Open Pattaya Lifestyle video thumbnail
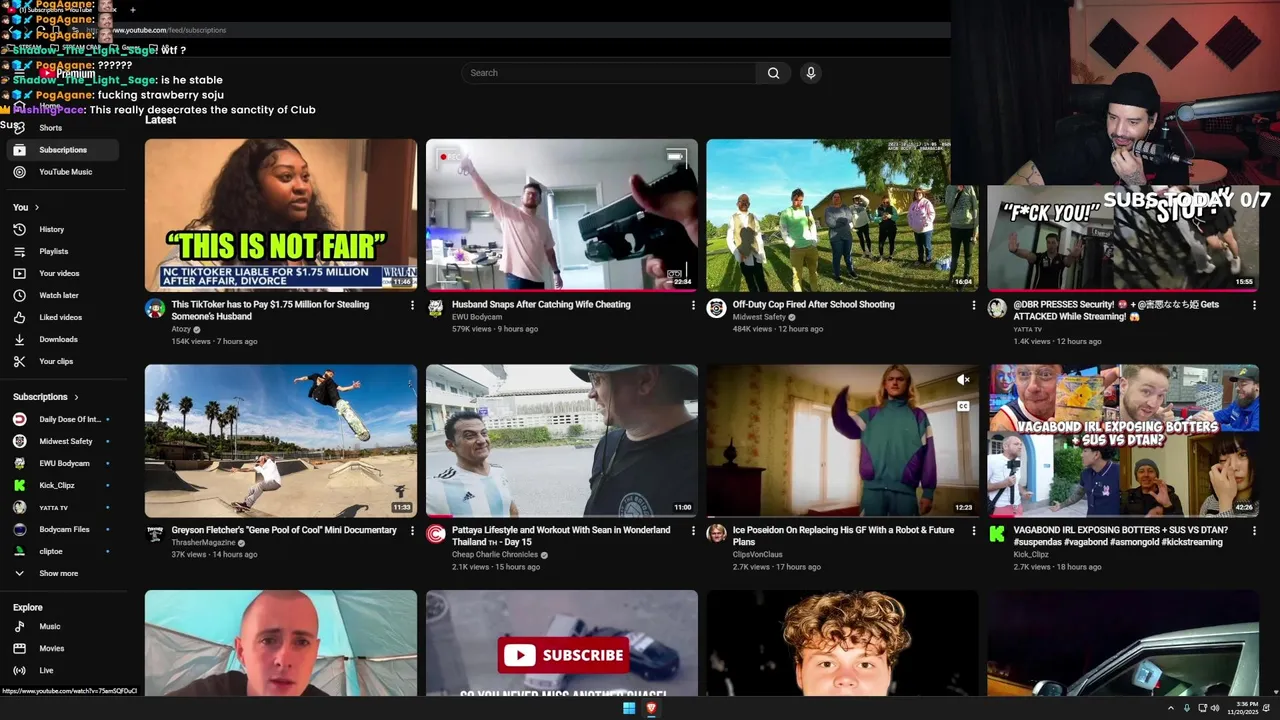Screen dimensions: 1280x720 [562, 441]
